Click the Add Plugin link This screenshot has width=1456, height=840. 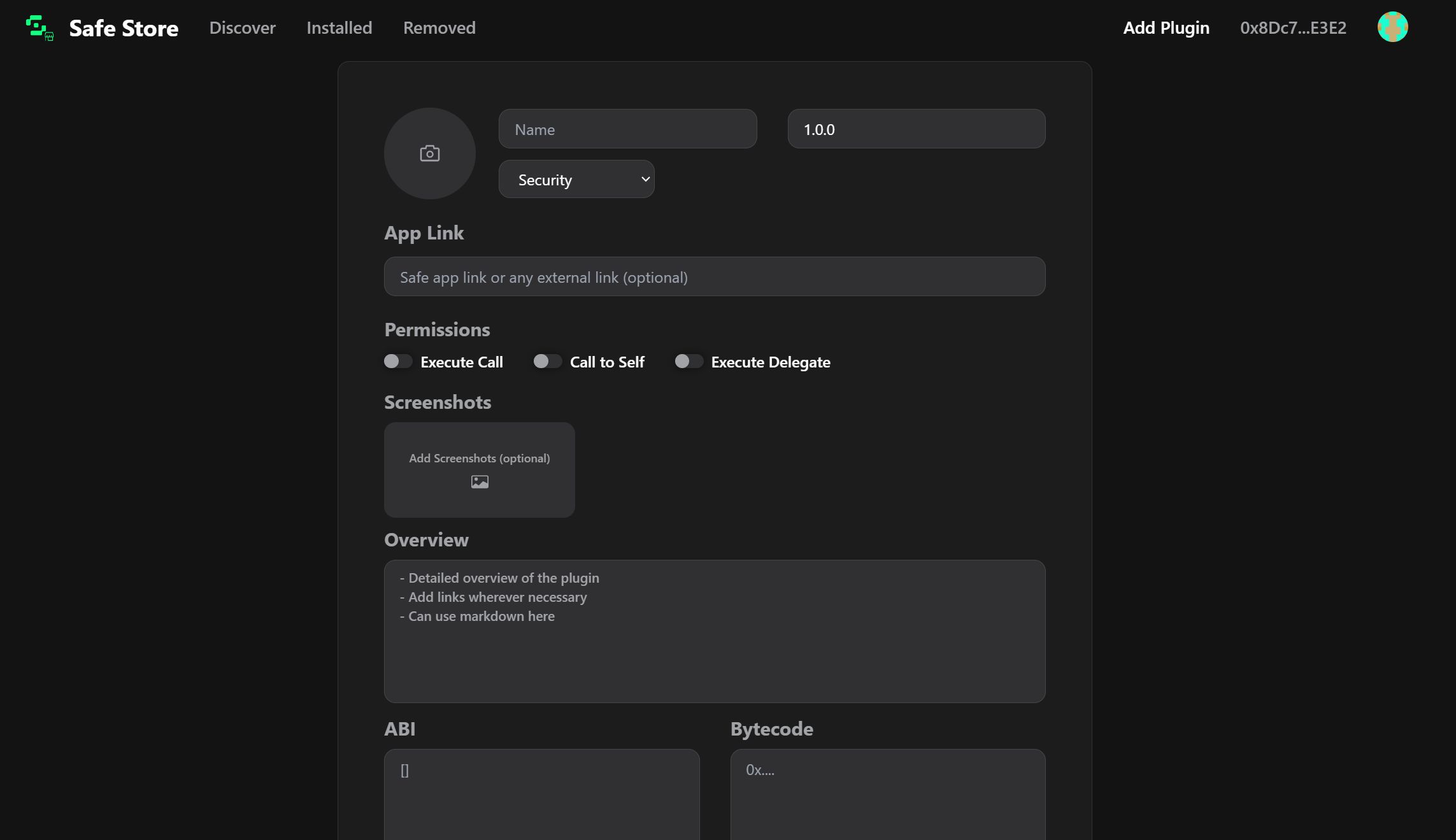pos(1166,28)
